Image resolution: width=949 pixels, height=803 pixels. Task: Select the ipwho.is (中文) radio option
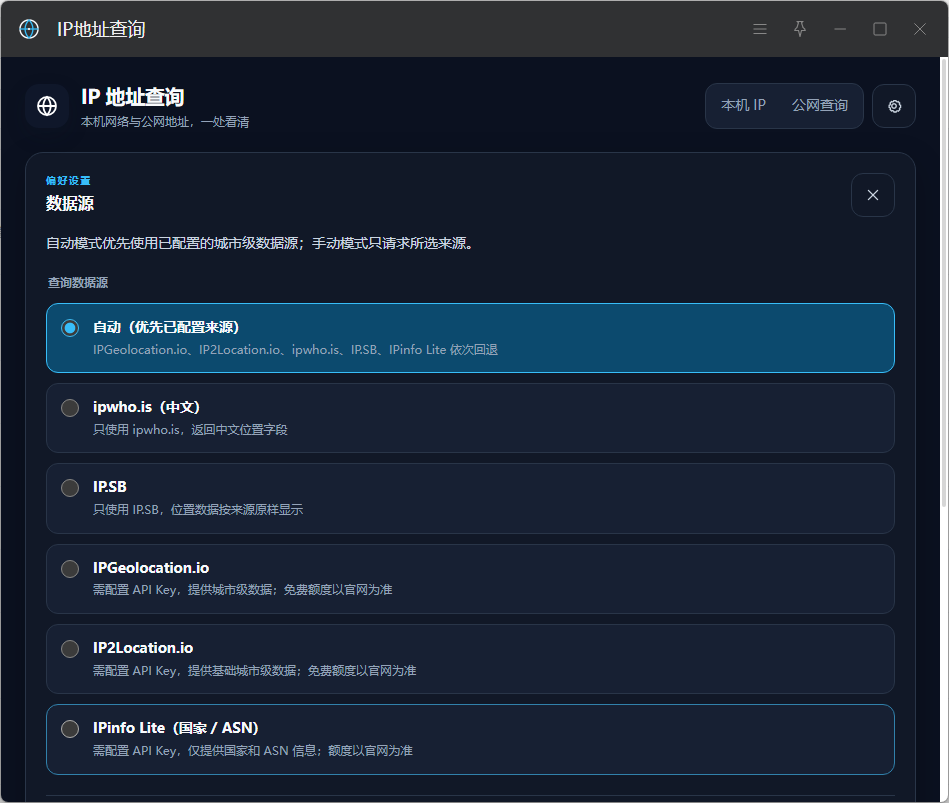click(70, 408)
